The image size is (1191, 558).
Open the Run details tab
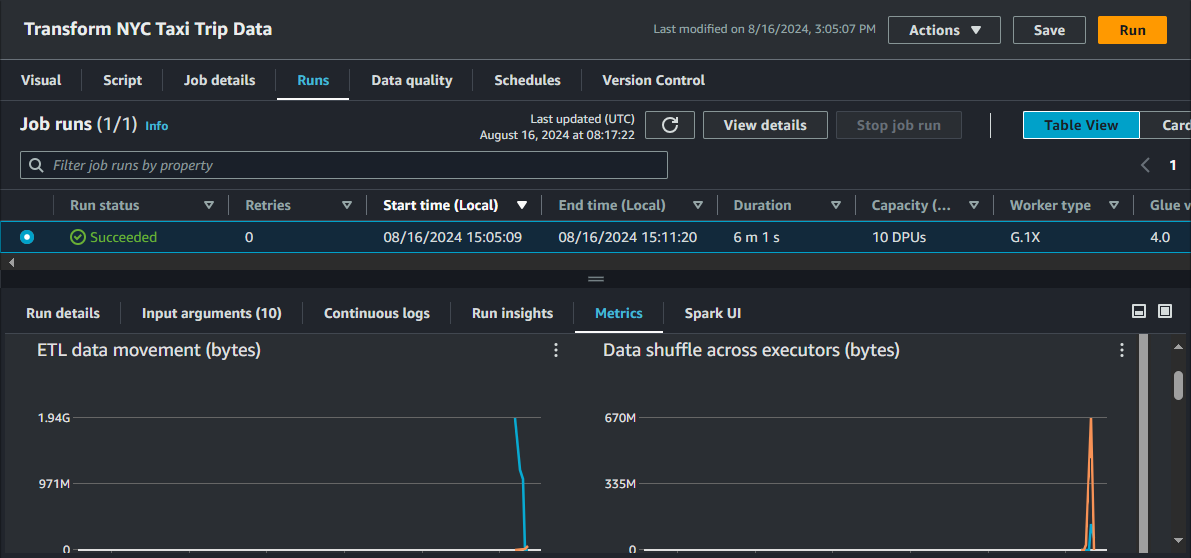(63, 314)
